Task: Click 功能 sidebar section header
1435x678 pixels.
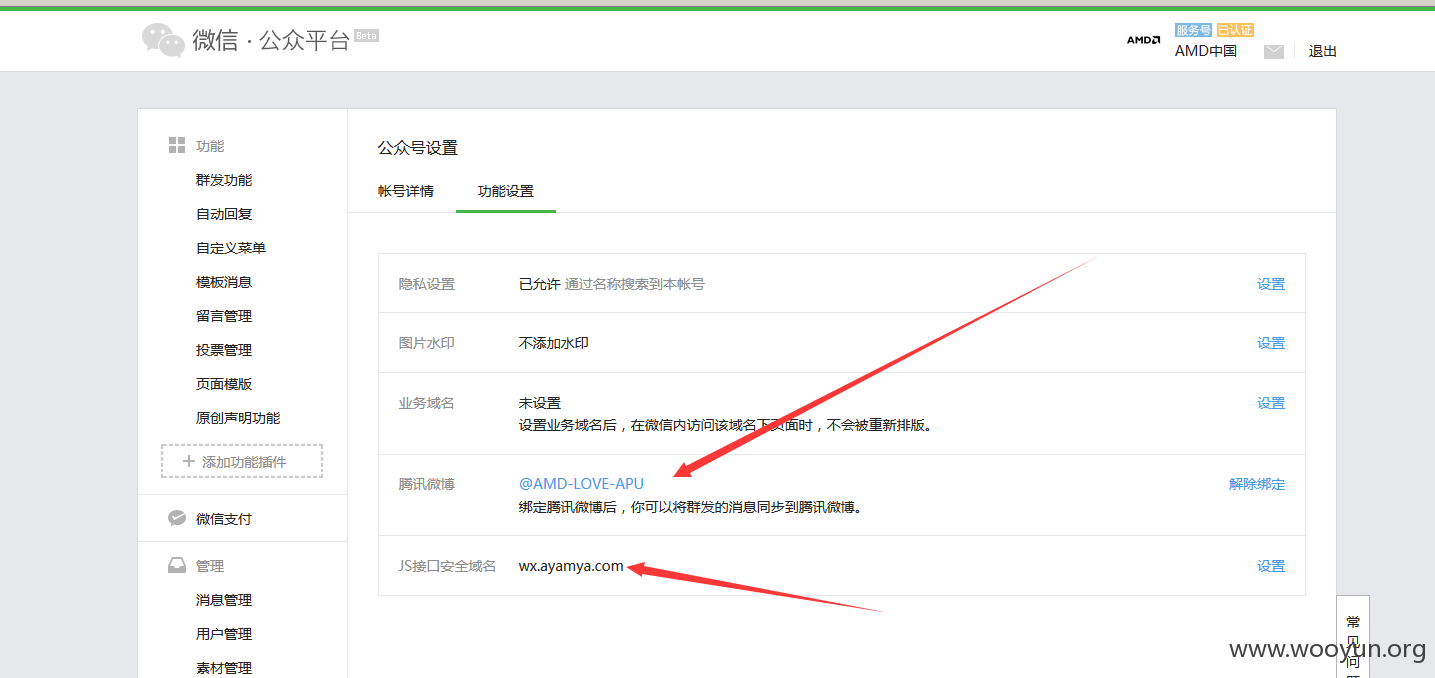Action: coord(210,146)
